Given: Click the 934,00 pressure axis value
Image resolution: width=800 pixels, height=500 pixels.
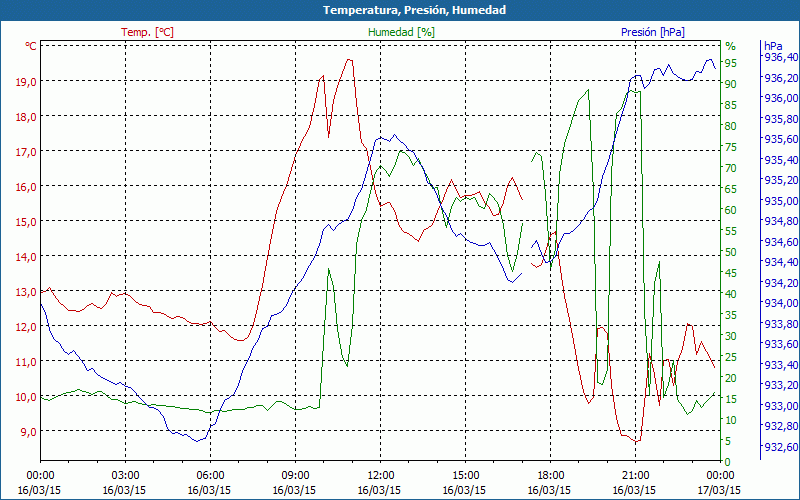Looking at the screenshot, I should [x=781, y=304].
